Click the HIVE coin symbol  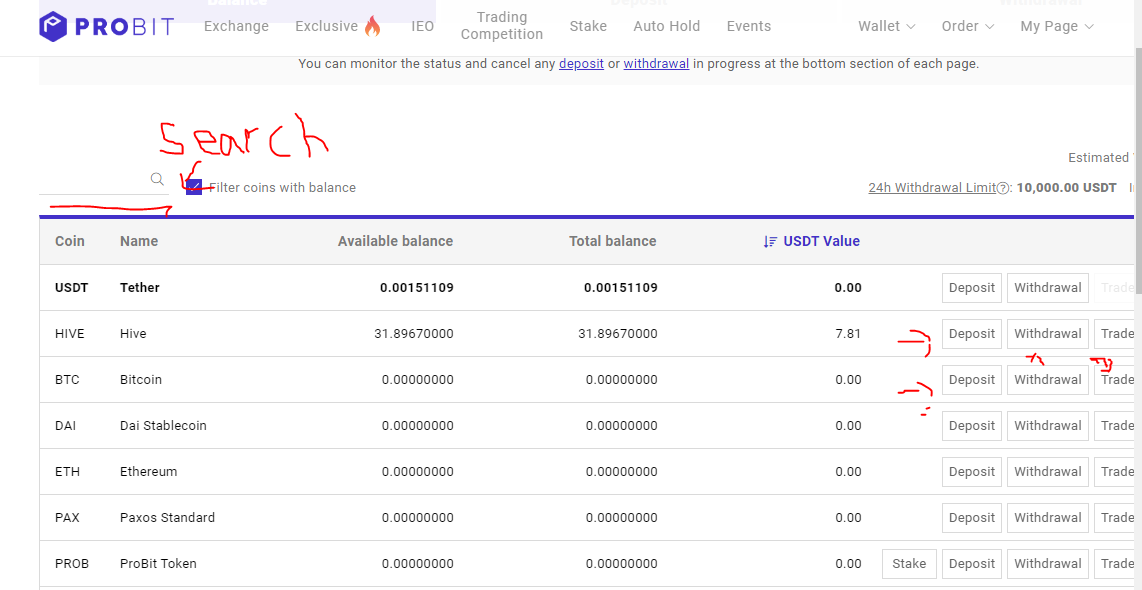70,334
